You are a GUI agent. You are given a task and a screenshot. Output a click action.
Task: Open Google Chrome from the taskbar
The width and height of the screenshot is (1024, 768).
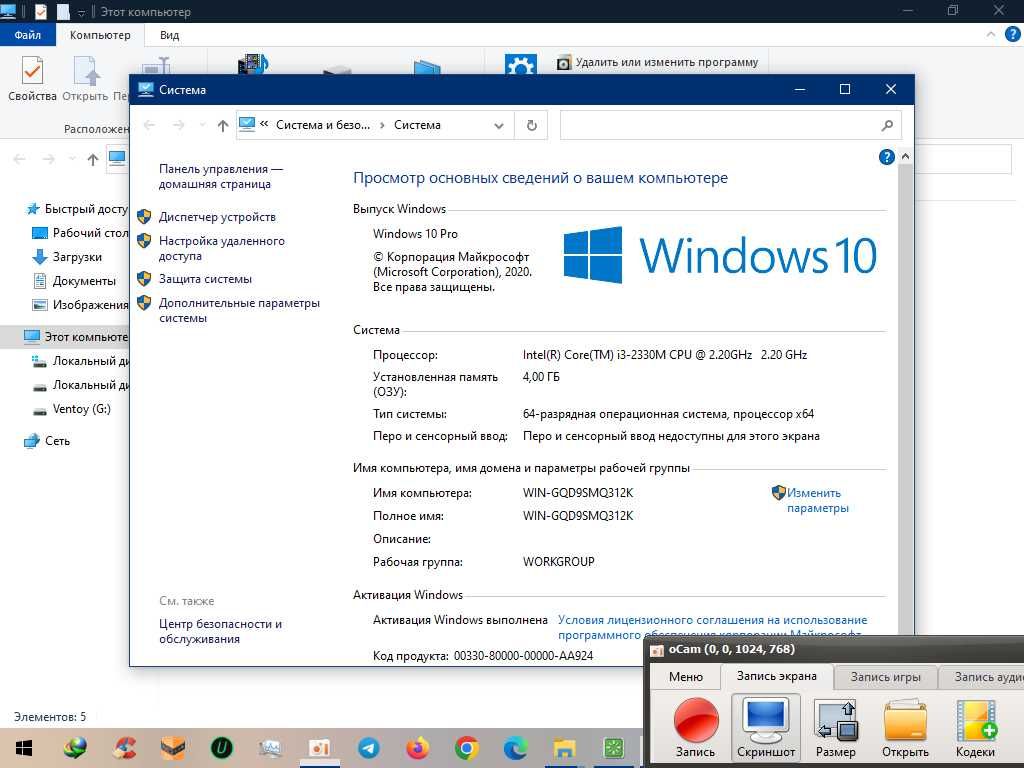[466, 748]
